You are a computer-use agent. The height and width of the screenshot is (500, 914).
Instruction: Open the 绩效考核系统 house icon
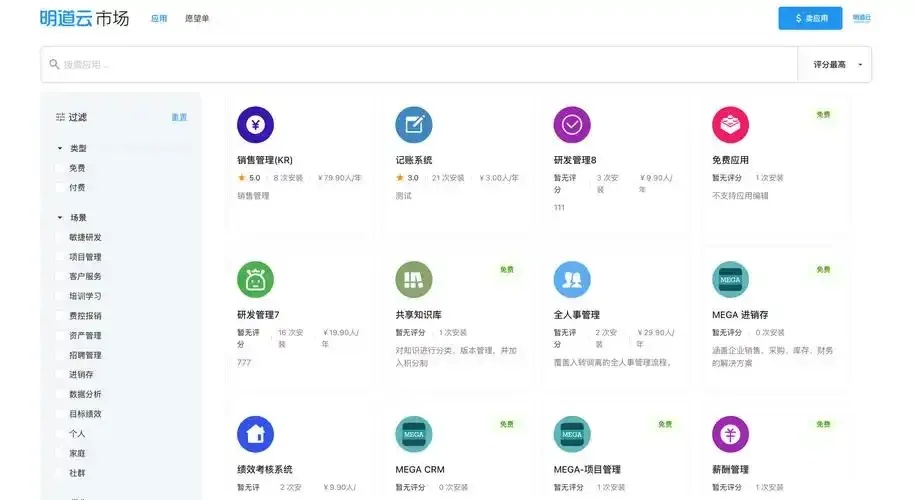point(255,434)
